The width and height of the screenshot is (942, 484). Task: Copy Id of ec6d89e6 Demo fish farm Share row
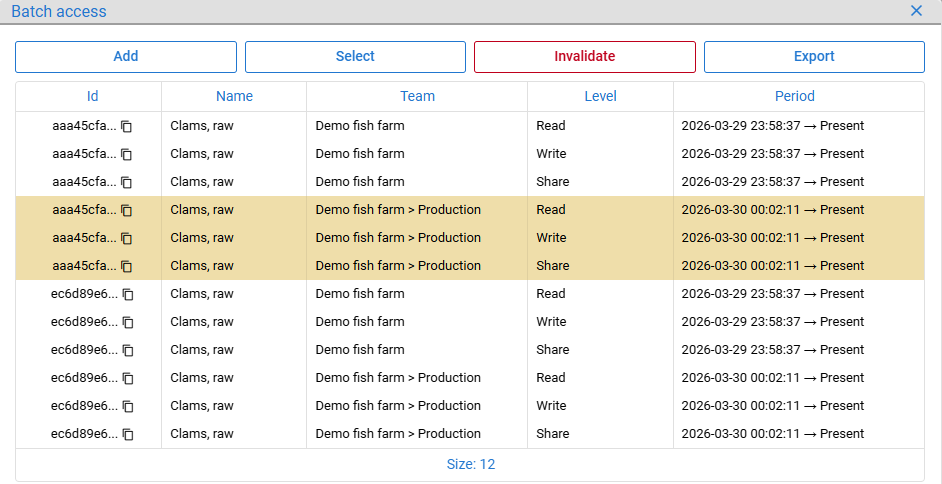128,350
